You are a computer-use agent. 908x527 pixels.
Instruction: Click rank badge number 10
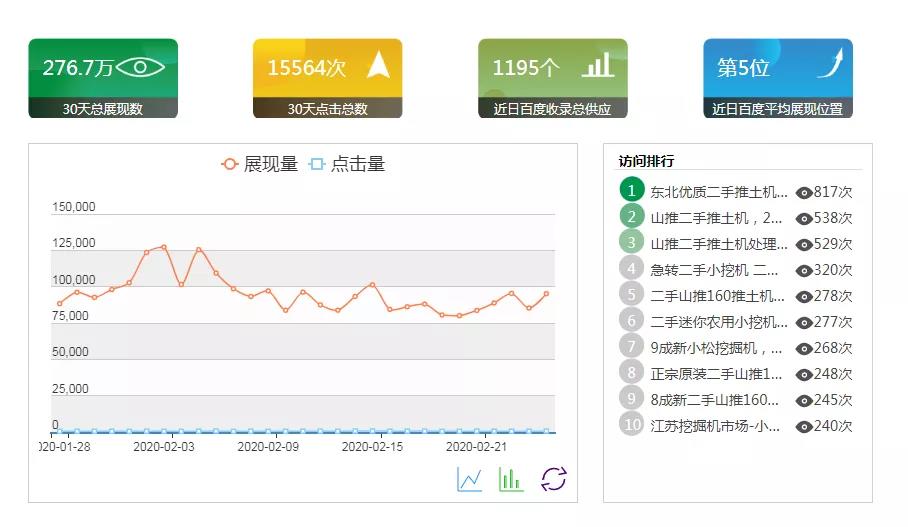point(632,424)
